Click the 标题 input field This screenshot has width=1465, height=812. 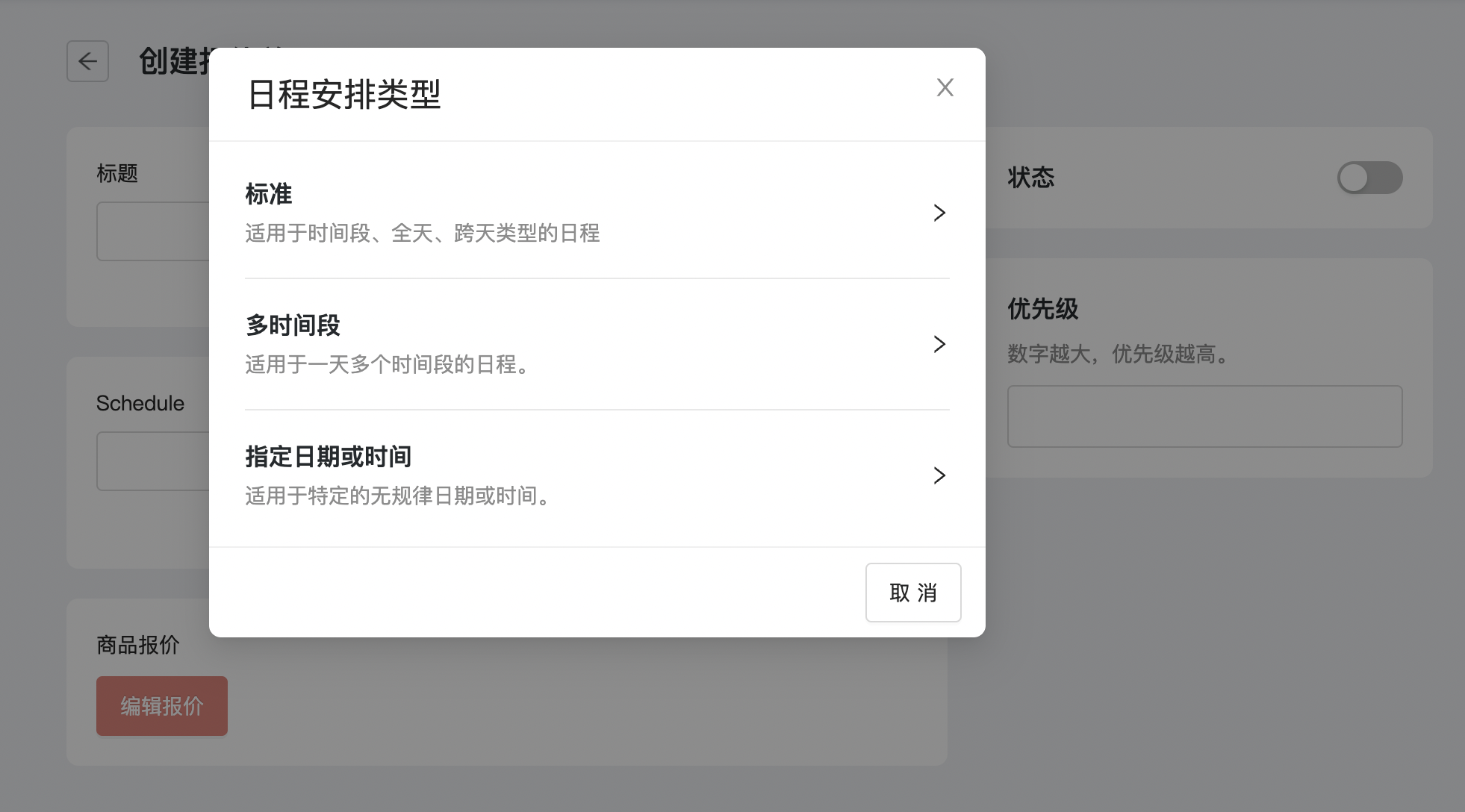(x=153, y=231)
